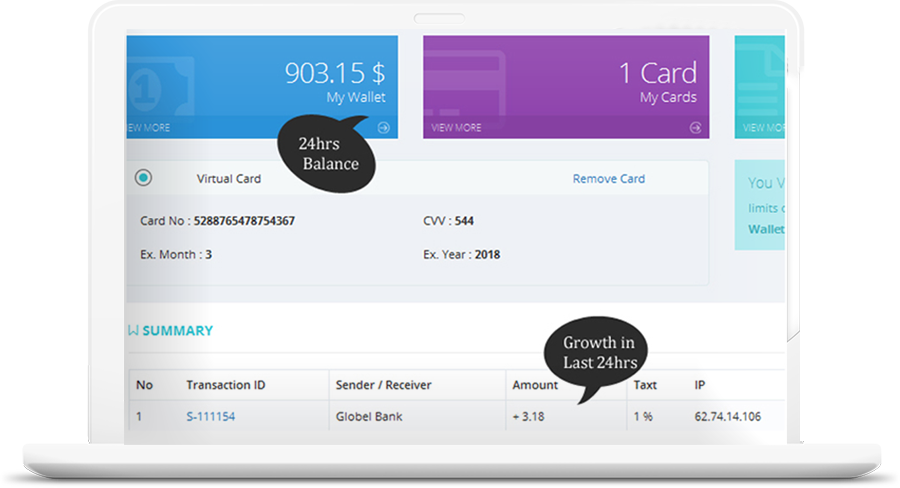900x488 pixels.
Task: Click the IP column header
Action: pos(701,385)
